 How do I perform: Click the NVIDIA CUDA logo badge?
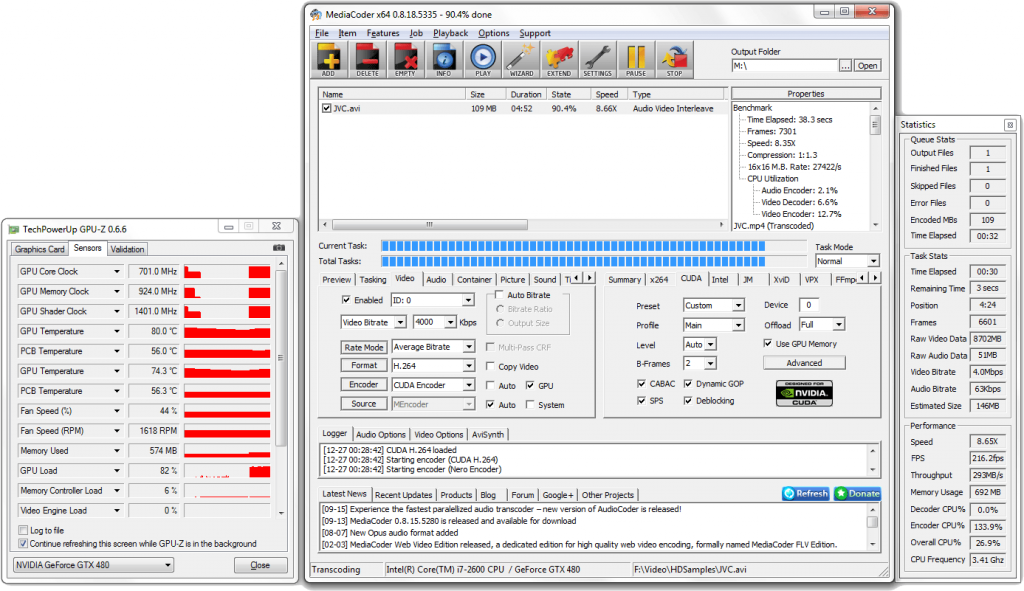coord(804,393)
